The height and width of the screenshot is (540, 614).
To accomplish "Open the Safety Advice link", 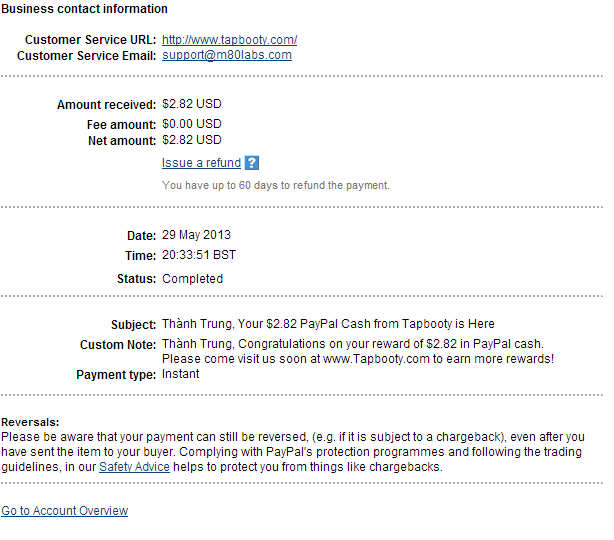I will tap(132, 467).
